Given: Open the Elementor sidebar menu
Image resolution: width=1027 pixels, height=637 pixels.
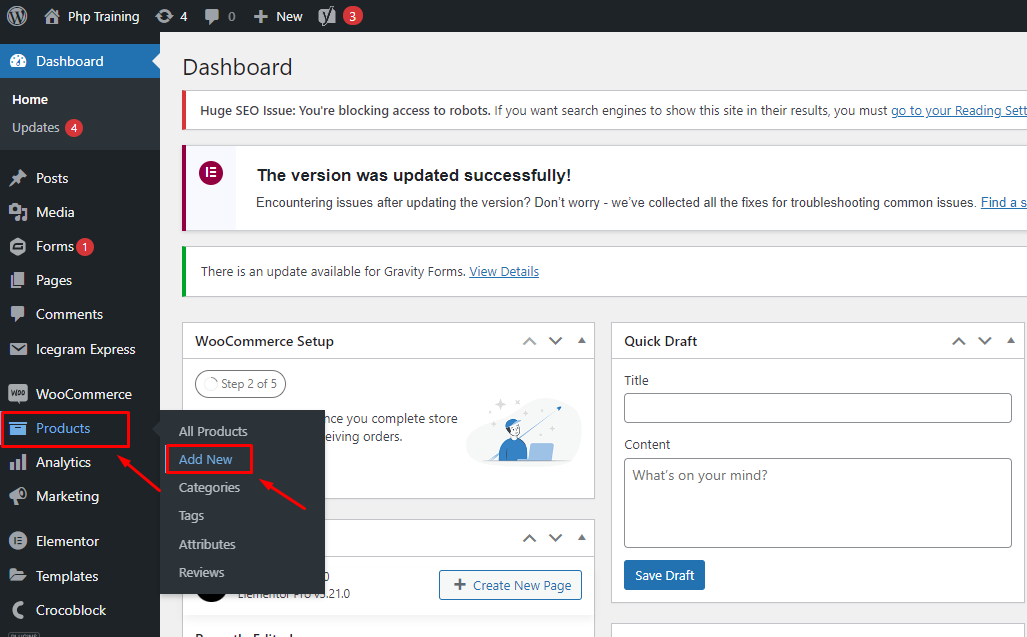Looking at the screenshot, I should pos(67,541).
